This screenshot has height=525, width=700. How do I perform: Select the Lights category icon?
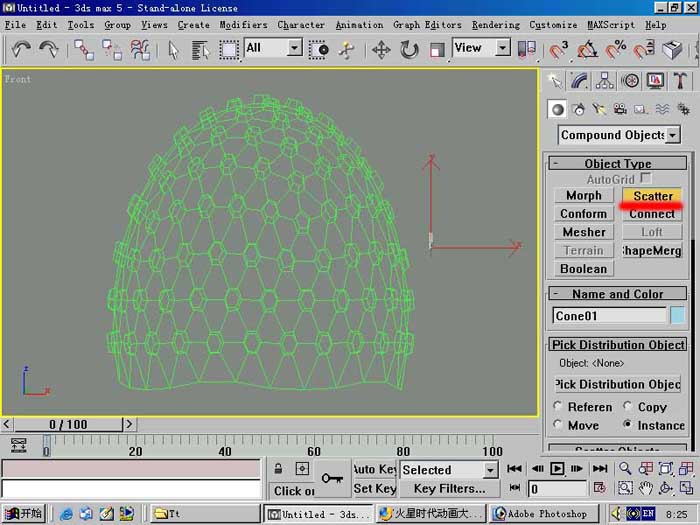pos(599,109)
